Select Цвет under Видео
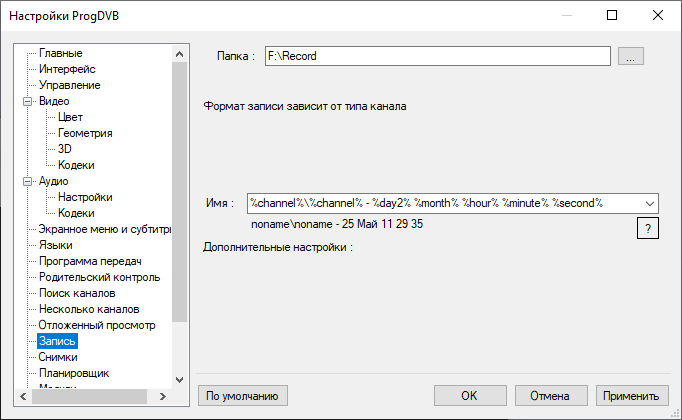Image resolution: width=682 pixels, height=420 pixels. [70, 117]
